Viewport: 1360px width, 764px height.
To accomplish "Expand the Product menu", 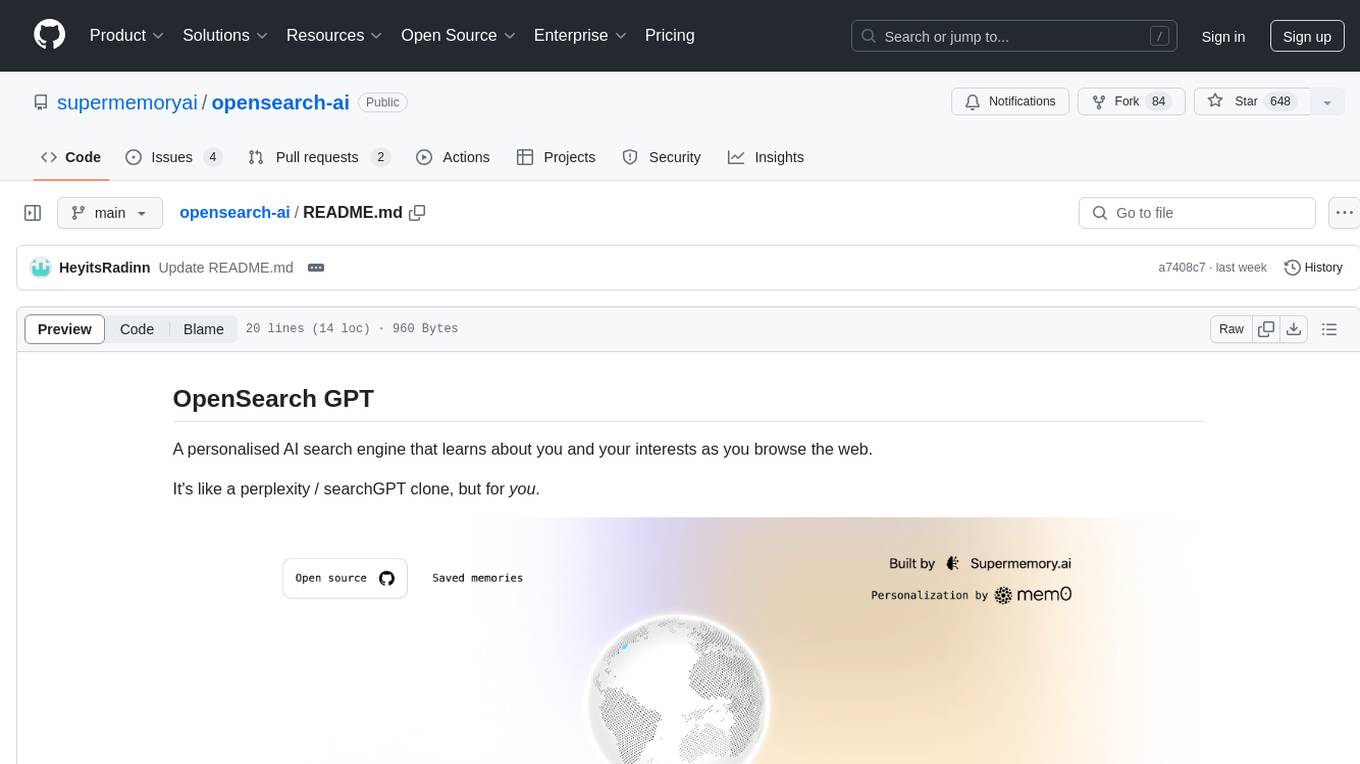I will coord(127,35).
